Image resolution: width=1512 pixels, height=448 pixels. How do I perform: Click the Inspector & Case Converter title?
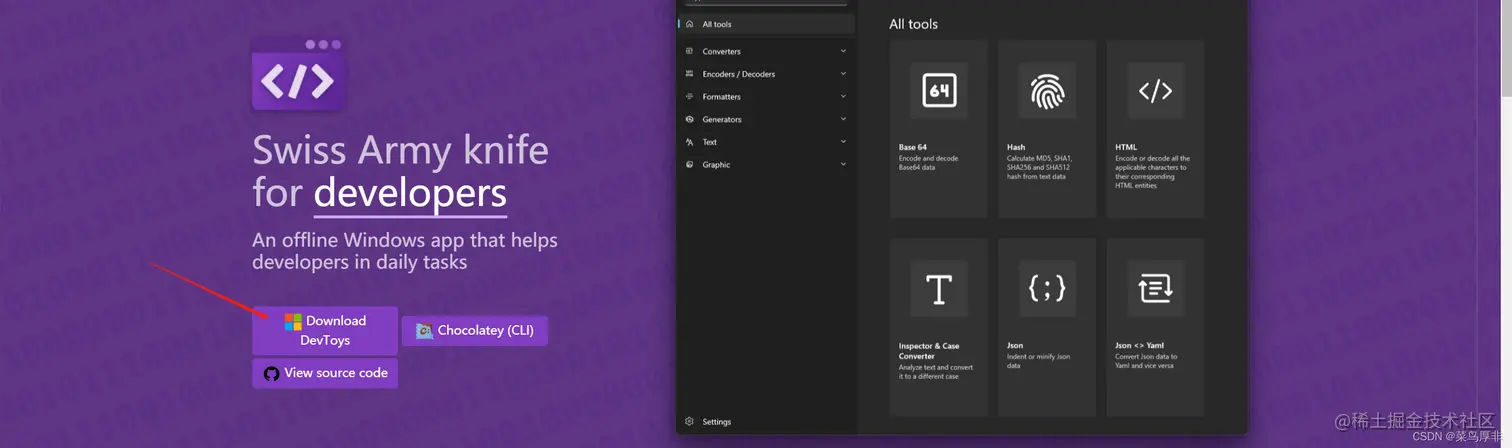tap(930, 351)
